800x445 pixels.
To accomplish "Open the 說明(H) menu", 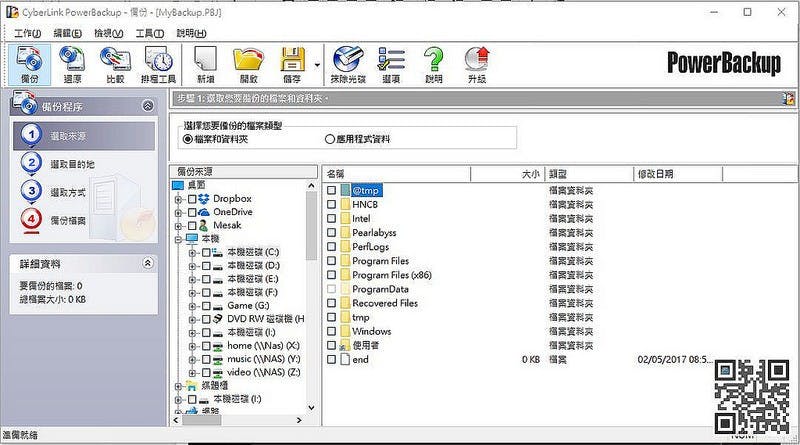I will pos(191,33).
